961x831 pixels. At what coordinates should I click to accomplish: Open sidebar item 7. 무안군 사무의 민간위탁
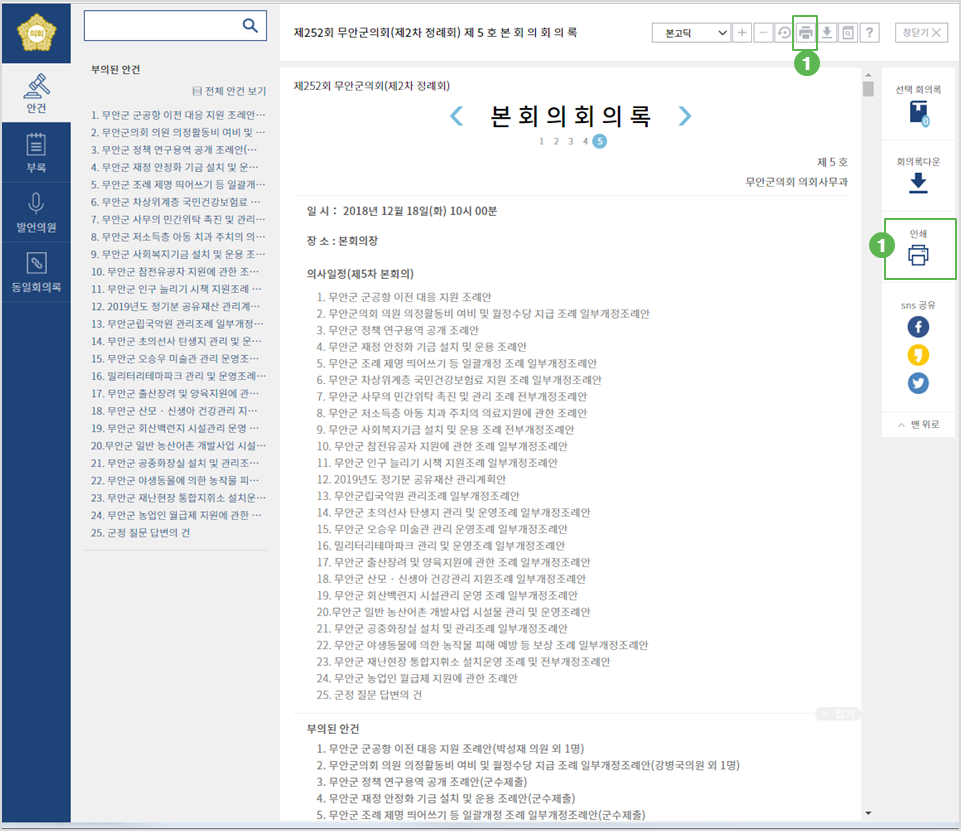178,219
